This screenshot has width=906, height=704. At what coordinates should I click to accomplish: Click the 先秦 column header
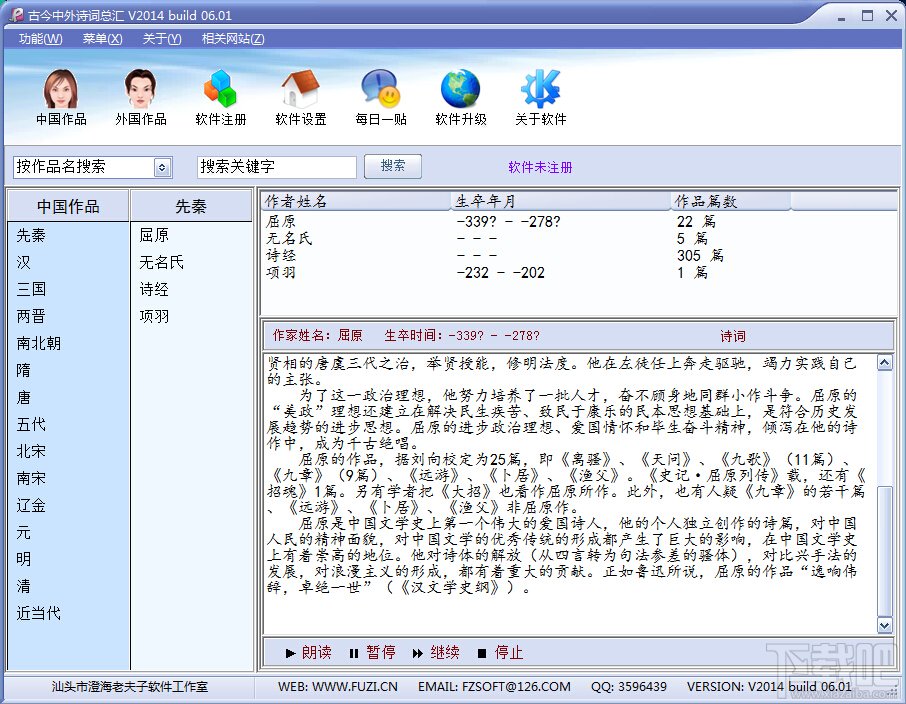coord(191,206)
